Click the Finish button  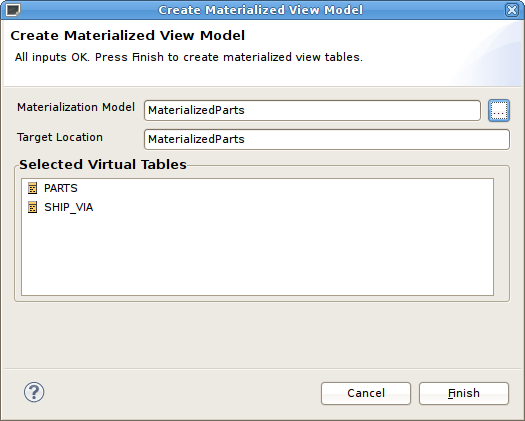tap(464, 393)
